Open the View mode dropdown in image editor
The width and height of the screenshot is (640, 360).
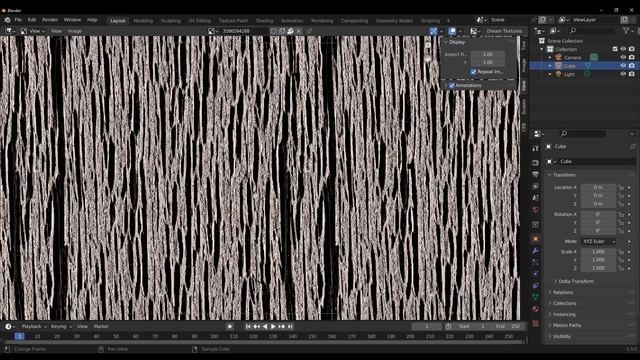click(32, 31)
